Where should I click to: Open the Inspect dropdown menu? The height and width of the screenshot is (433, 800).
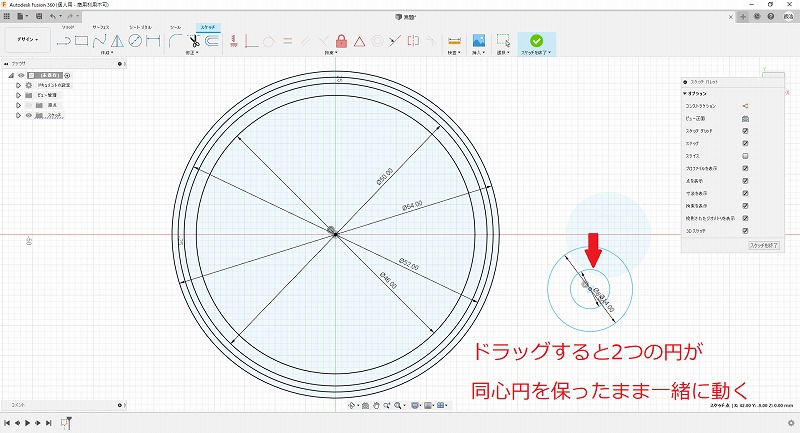[454, 53]
